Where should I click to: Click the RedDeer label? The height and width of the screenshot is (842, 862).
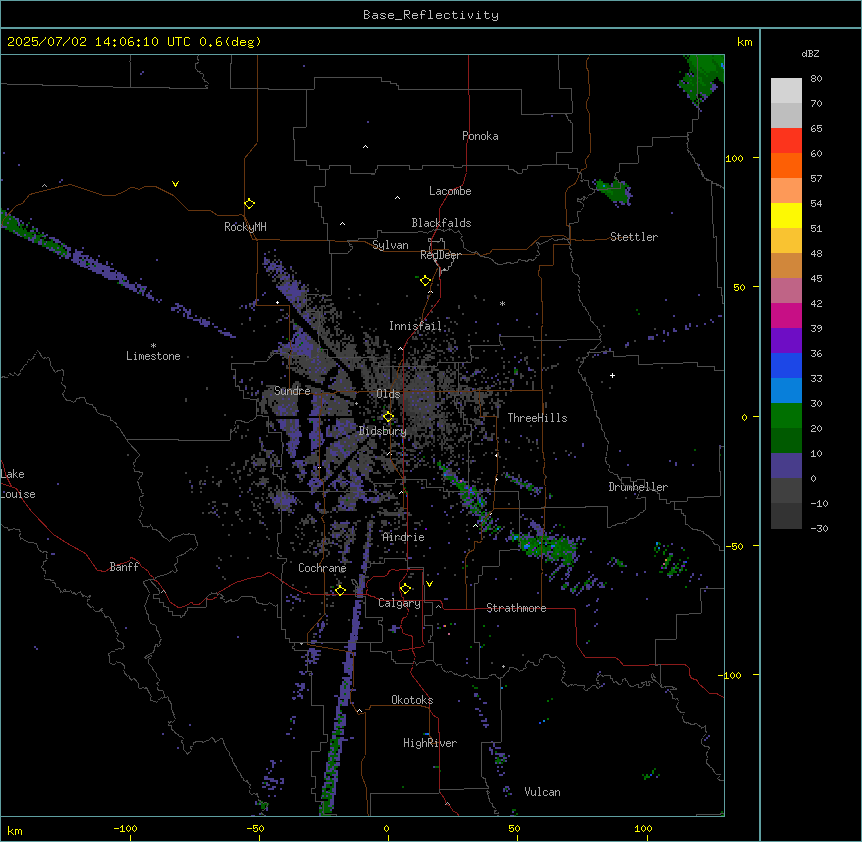[440, 255]
